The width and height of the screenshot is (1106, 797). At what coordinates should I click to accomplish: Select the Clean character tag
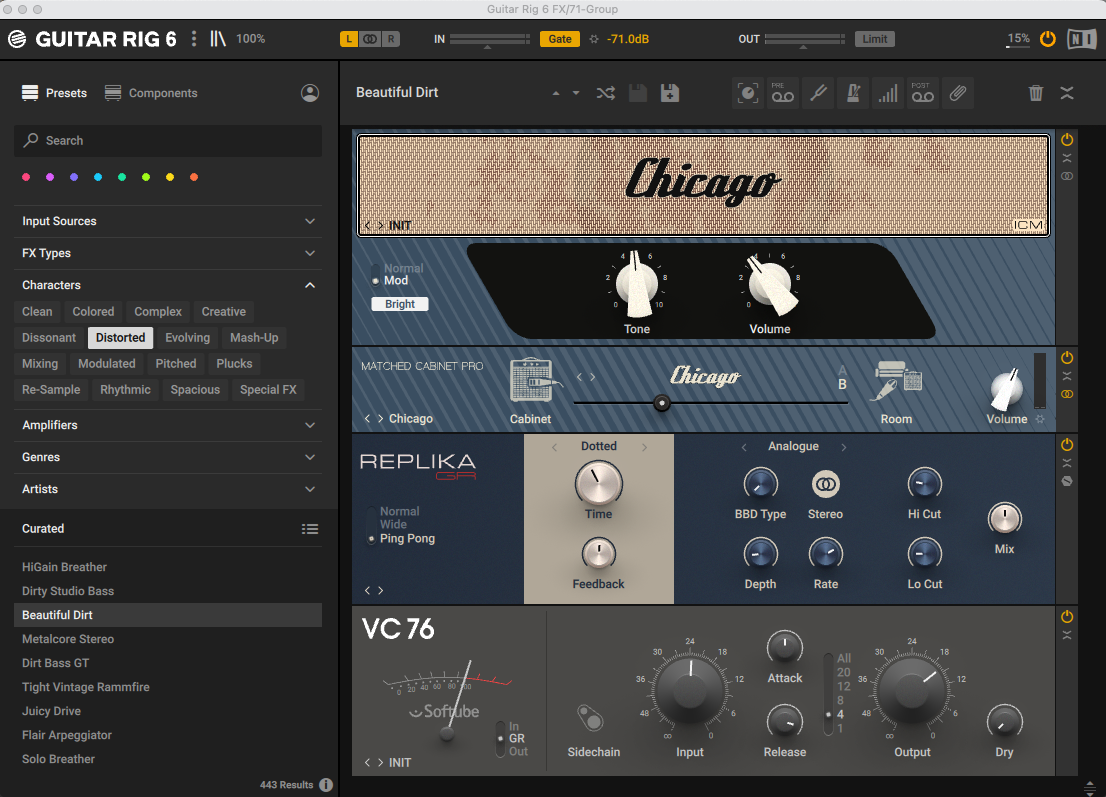[37, 312]
